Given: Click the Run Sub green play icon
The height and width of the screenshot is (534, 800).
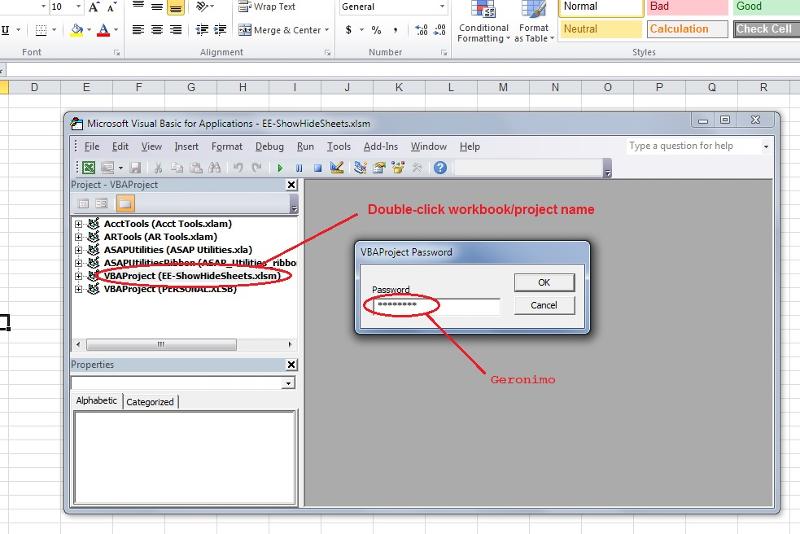Looking at the screenshot, I should pyautogui.click(x=280, y=168).
